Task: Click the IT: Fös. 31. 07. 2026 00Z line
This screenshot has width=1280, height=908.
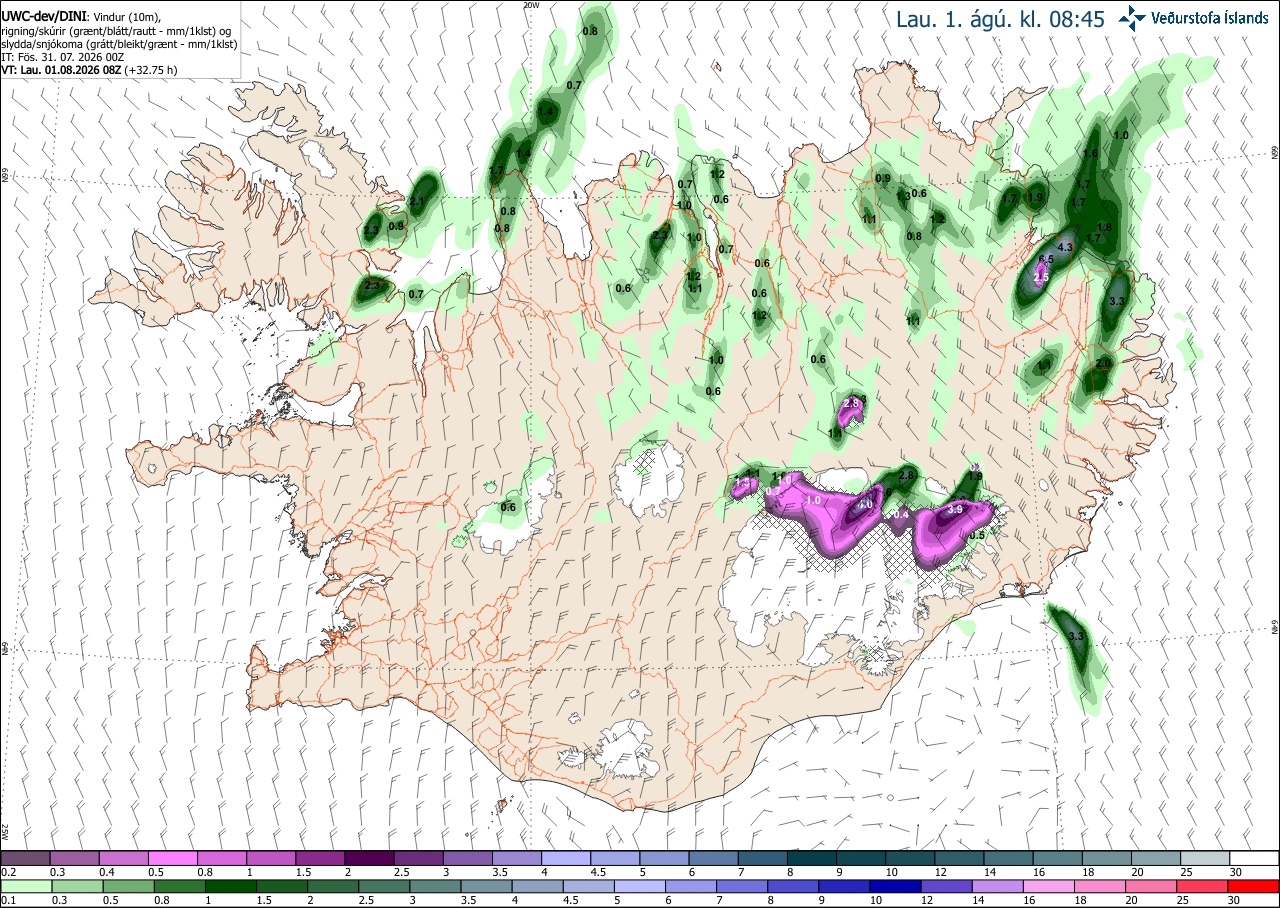Action: [x=63, y=57]
